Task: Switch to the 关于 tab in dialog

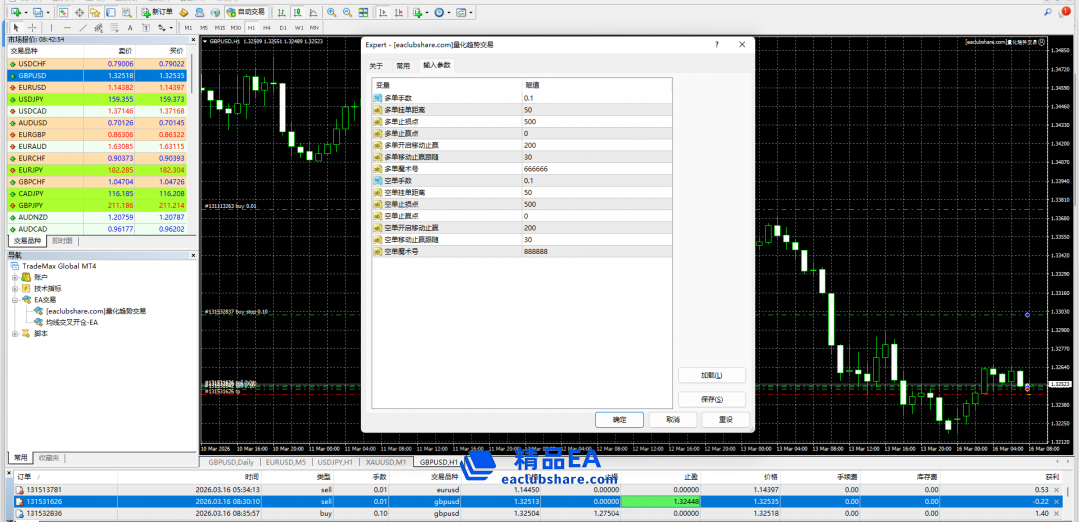Action: point(376,65)
